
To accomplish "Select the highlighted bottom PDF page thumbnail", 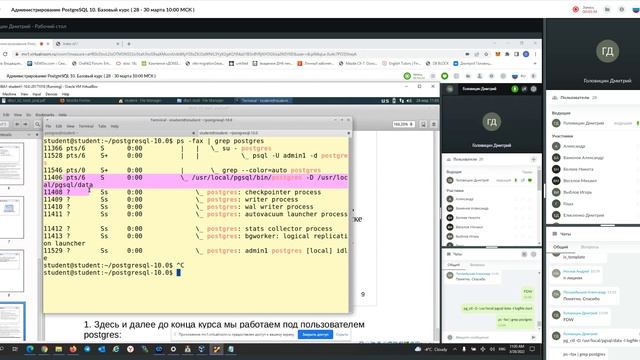I will 12,322.
